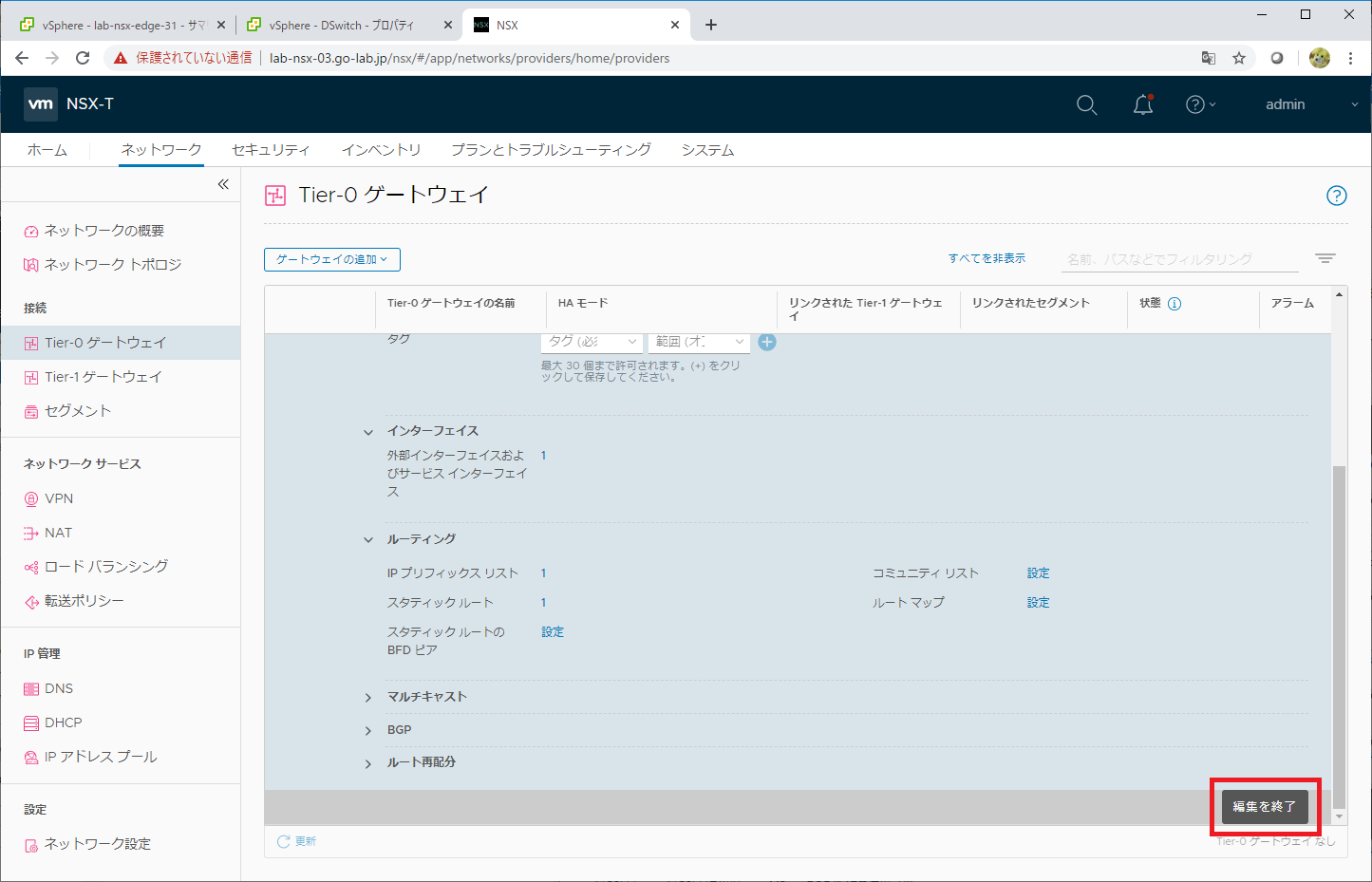
Task: Click 設定 link for スタティック ルートの BFD ピア
Action: (553, 632)
